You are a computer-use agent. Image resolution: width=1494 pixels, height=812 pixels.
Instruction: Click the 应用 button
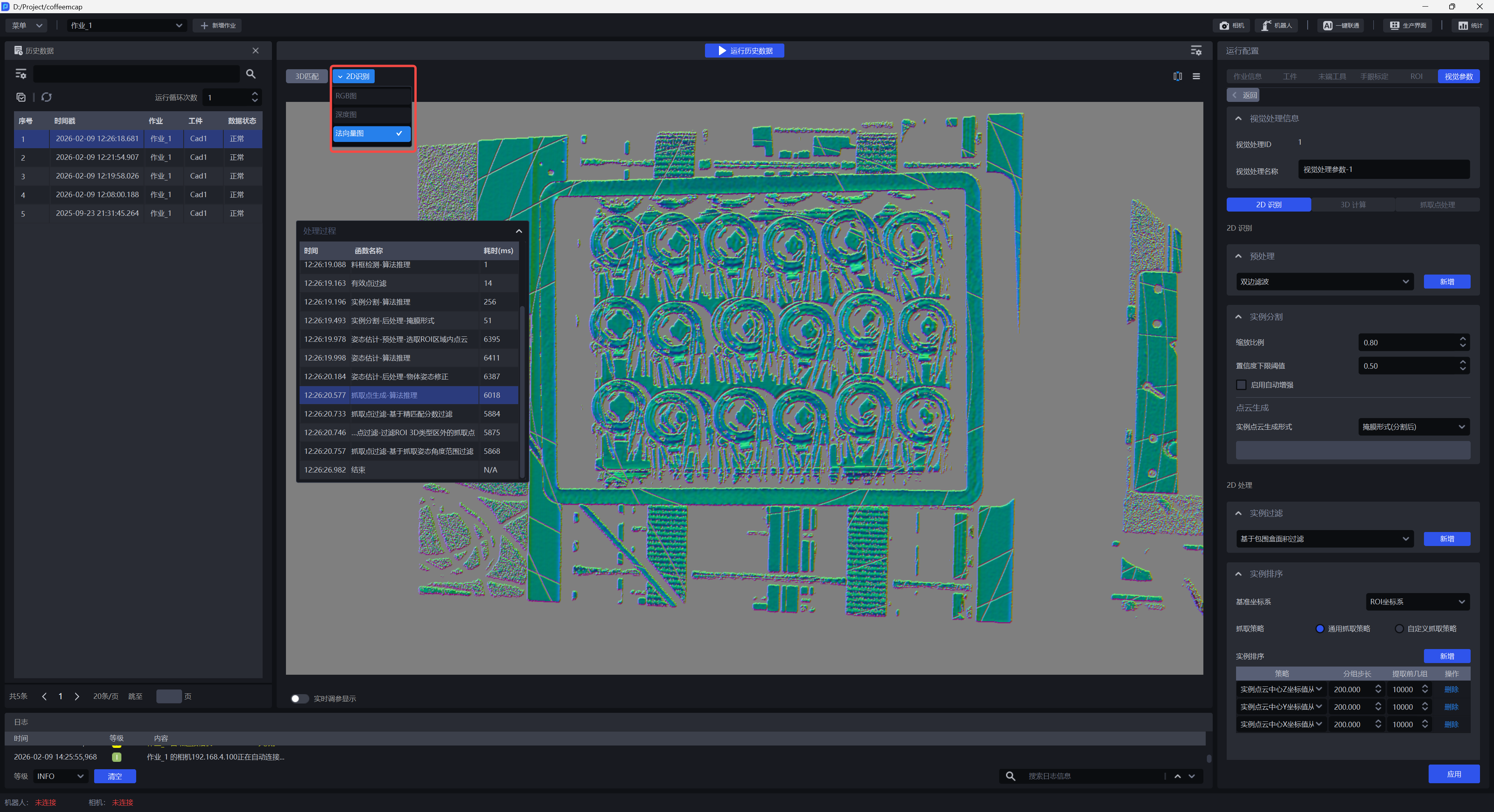pos(1454,774)
